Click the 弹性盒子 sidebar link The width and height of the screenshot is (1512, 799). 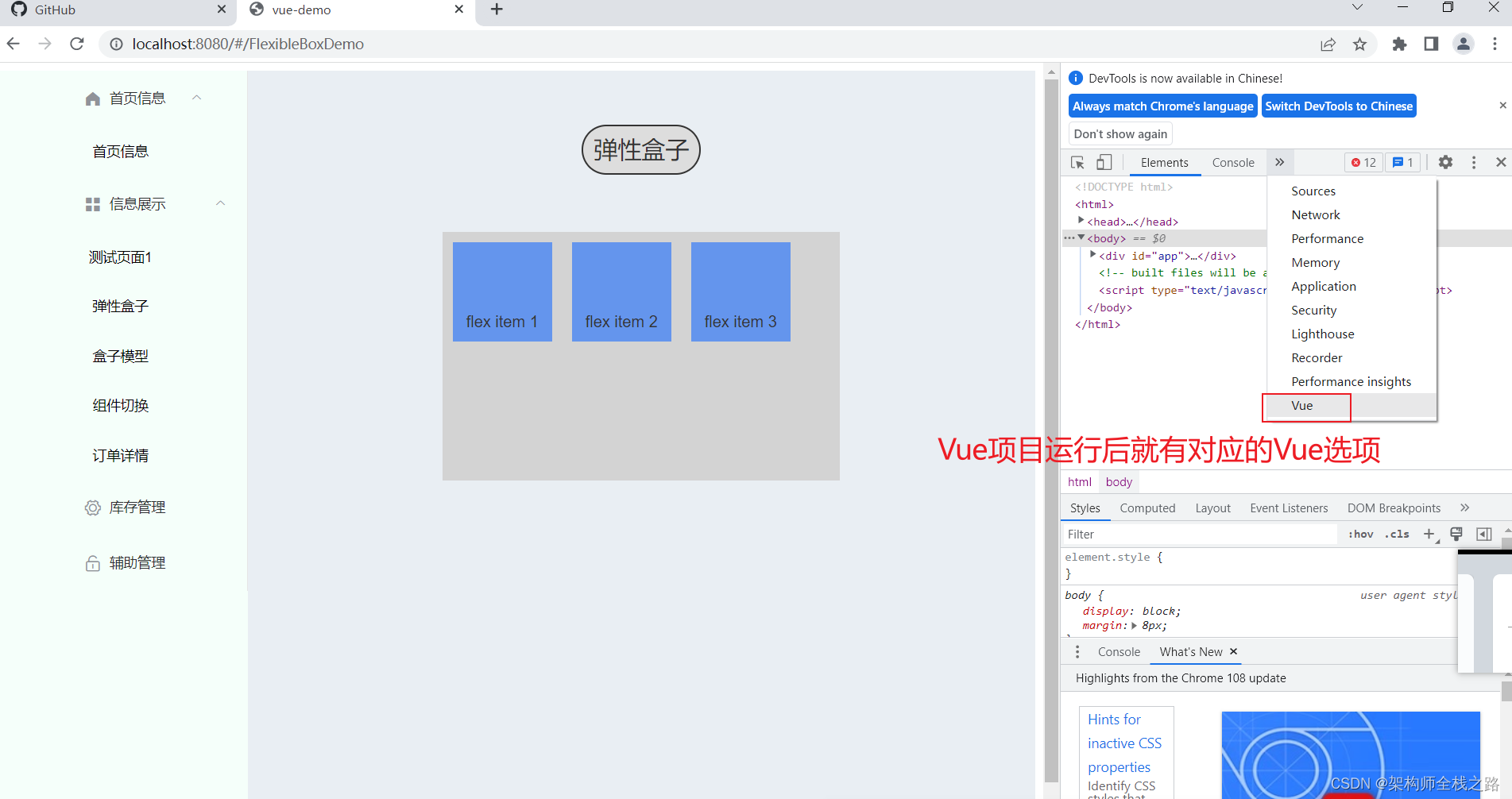coord(120,306)
